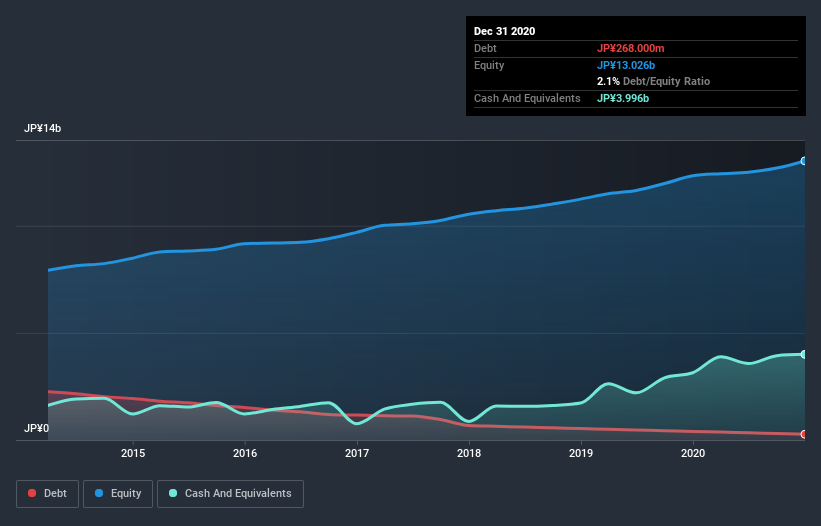Click the Dec 31 2020 tooltip date
The height and width of the screenshot is (526, 821).
click(504, 31)
